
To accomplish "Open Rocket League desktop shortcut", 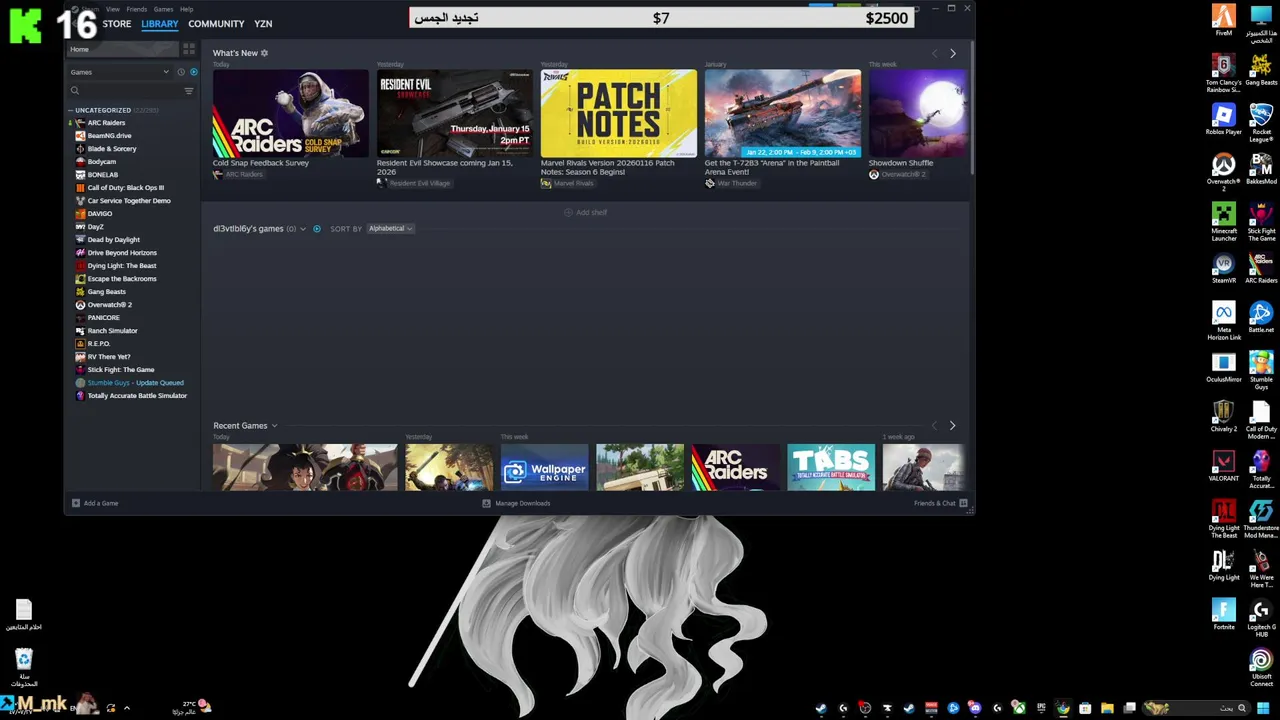I will pyautogui.click(x=1261, y=121).
